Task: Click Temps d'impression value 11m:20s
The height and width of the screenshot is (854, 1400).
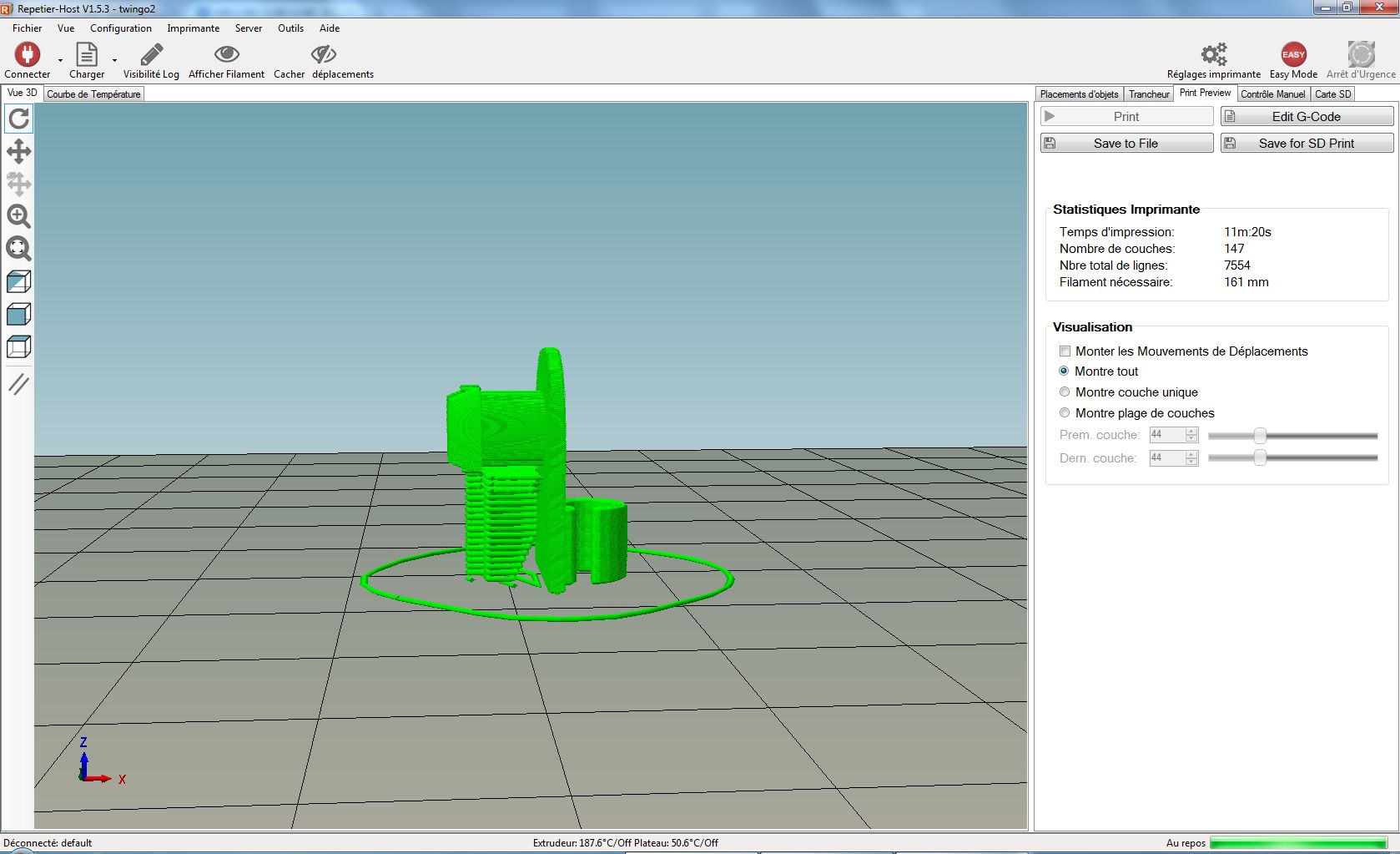Action: (1247, 232)
